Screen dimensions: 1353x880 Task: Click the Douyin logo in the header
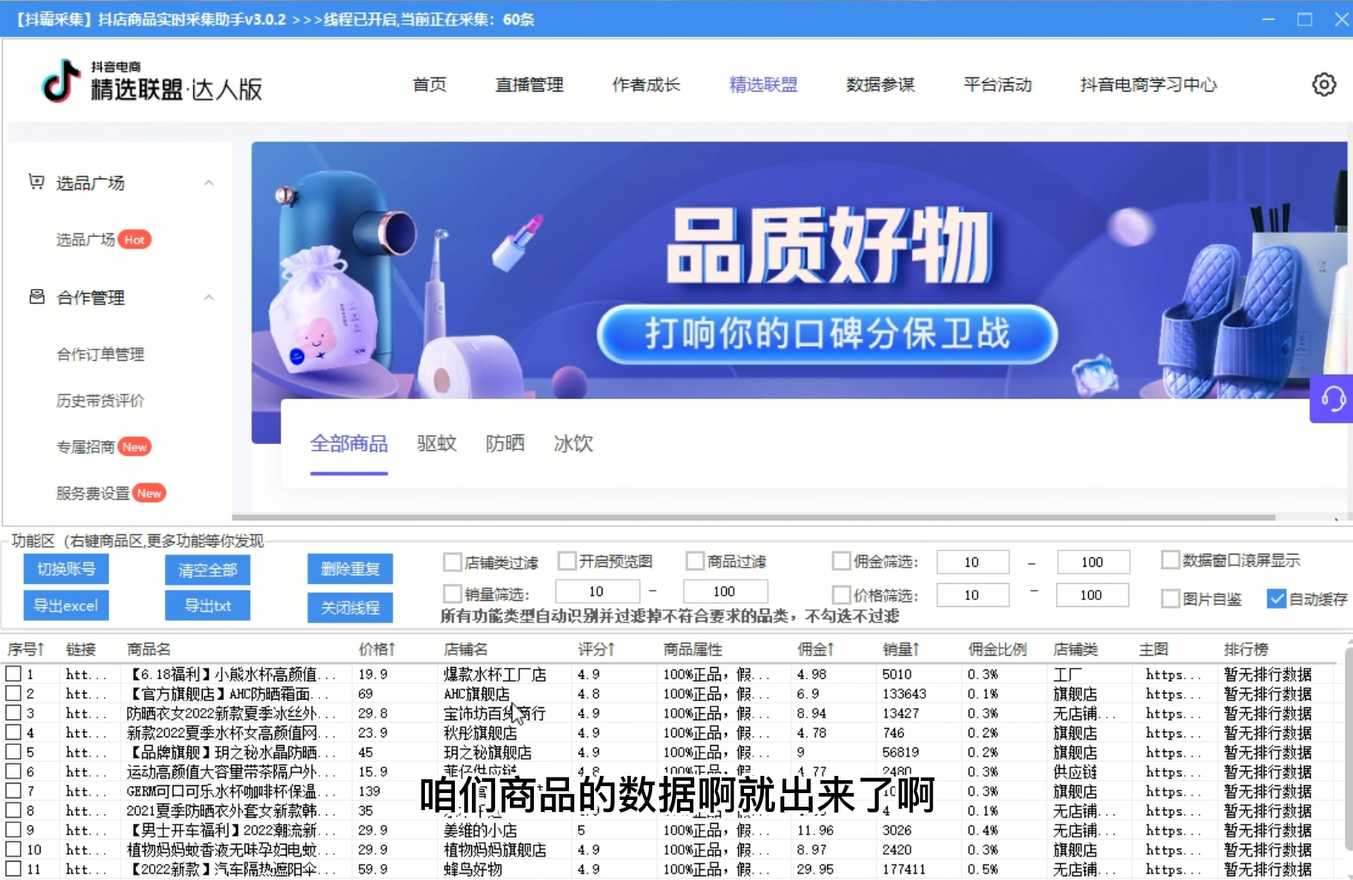[61, 82]
